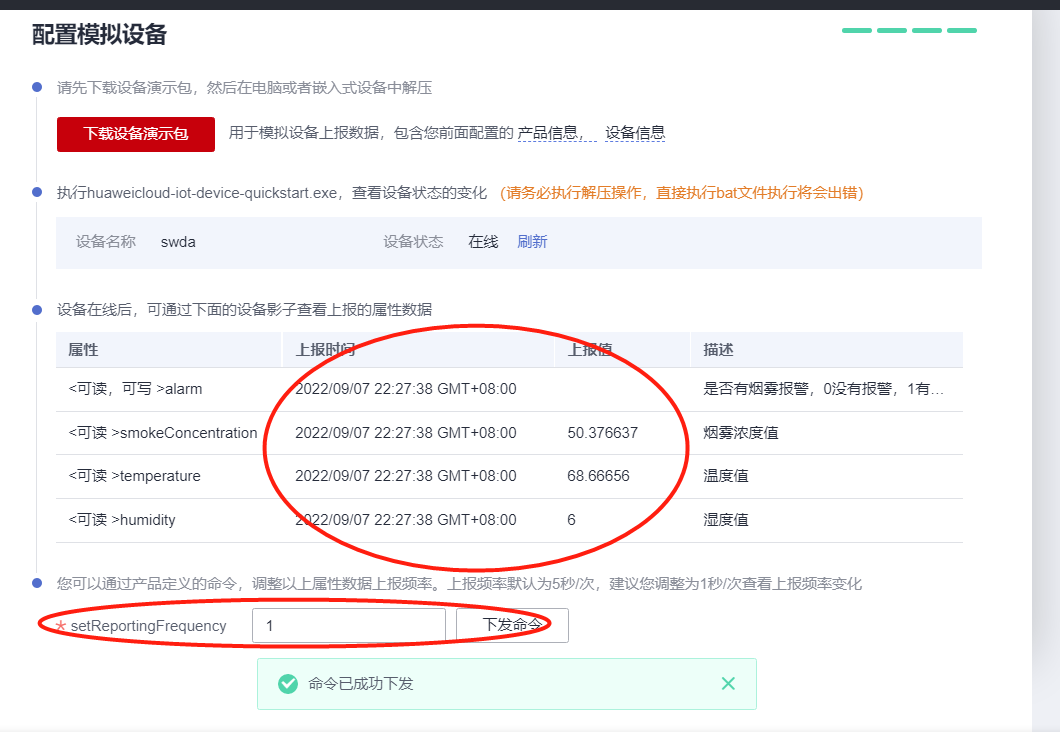Click the temperature row report timestamp
Screen dimensions: 1060x753
point(406,477)
